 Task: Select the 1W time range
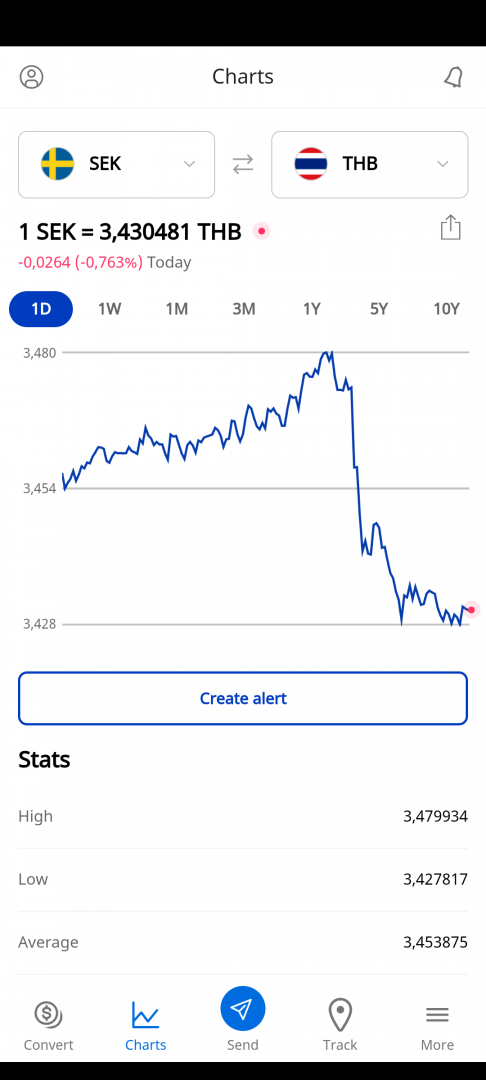[109, 309]
